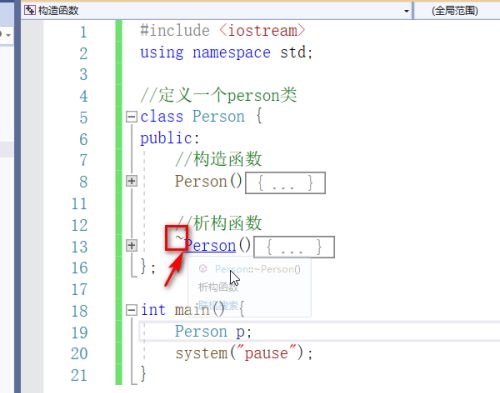The image size is (500, 393).
Task: Expand the ~Person() destructor body
Action: tap(131, 245)
